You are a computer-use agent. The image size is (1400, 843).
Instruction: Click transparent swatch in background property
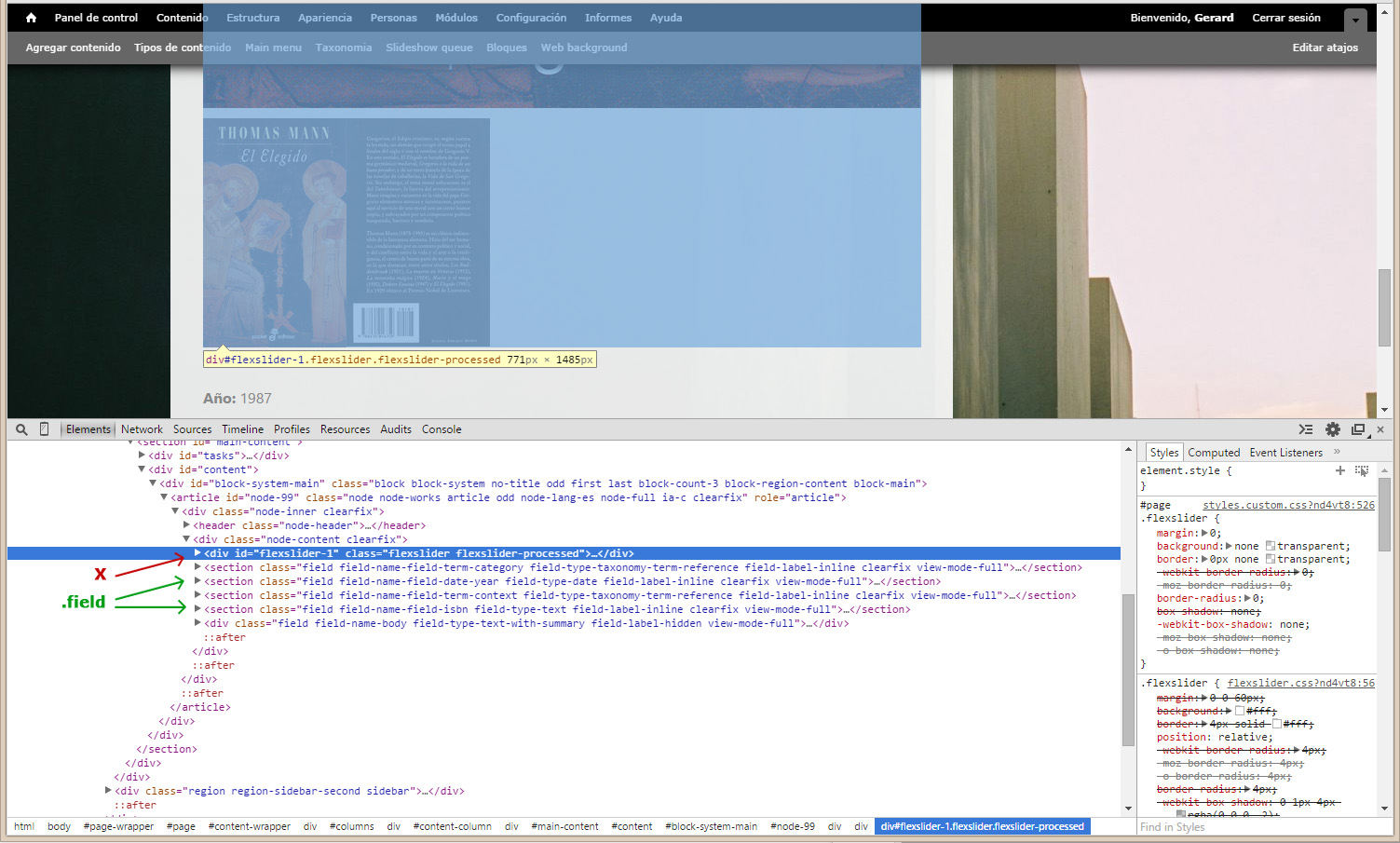1270,546
